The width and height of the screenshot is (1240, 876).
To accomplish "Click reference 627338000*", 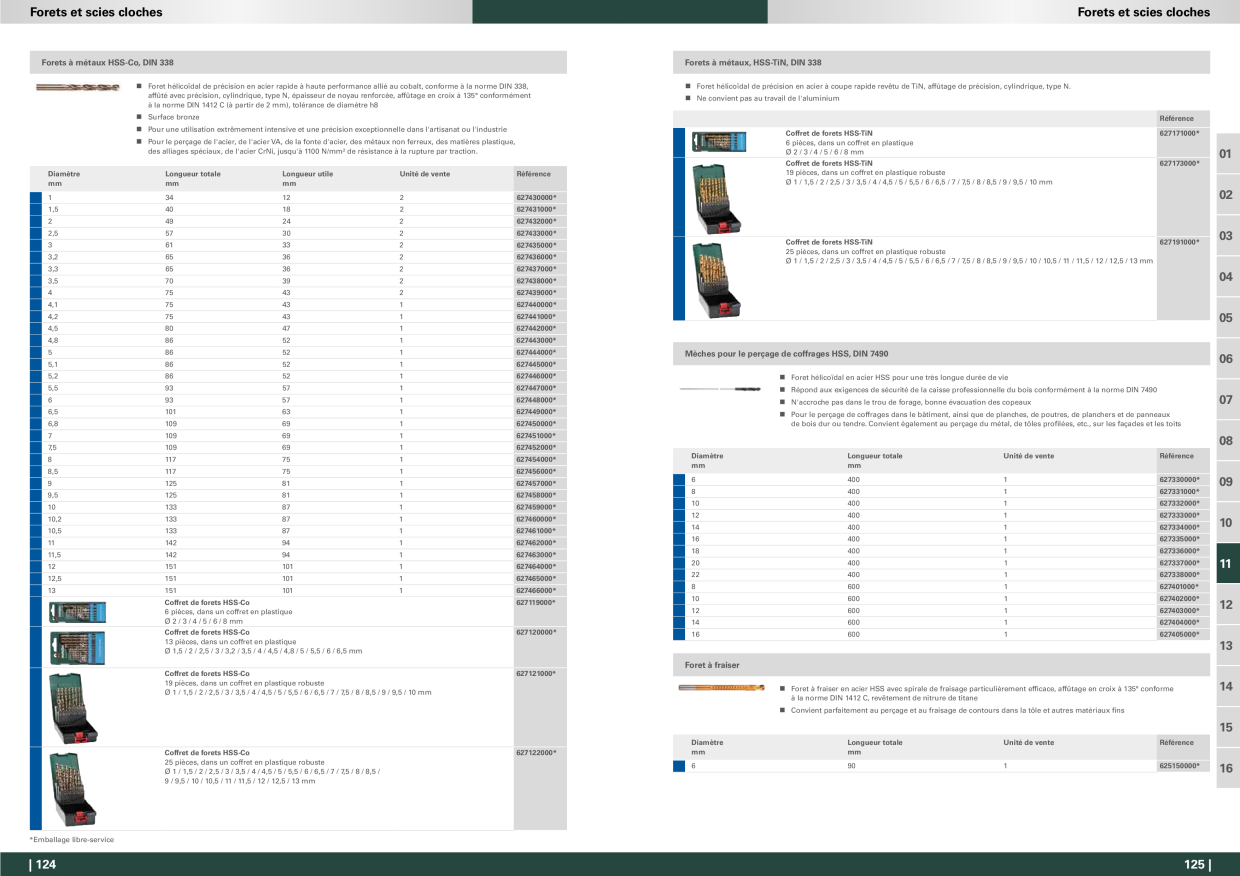I will [1179, 575].
